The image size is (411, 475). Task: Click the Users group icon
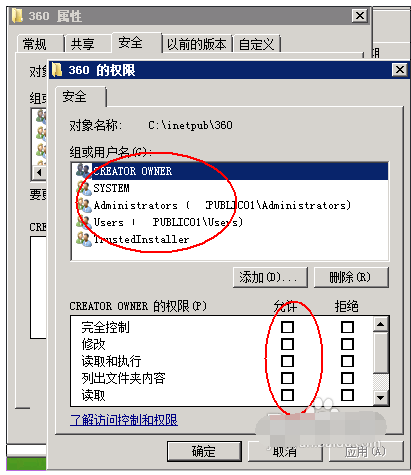[x=84, y=222]
